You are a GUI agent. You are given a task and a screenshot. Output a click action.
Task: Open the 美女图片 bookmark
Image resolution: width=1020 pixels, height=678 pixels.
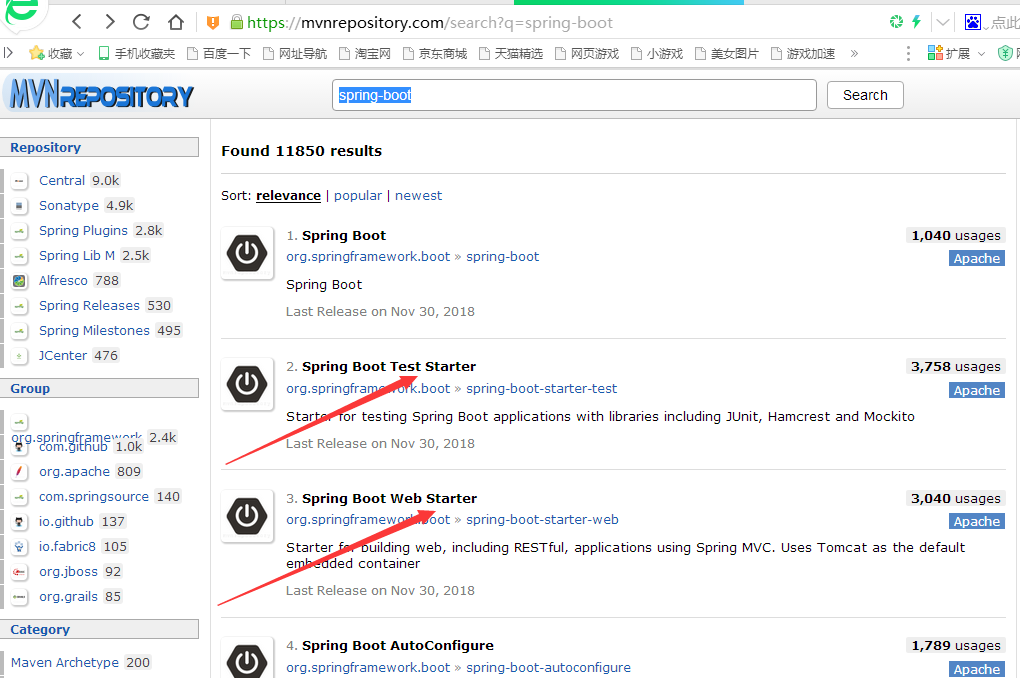tap(727, 53)
